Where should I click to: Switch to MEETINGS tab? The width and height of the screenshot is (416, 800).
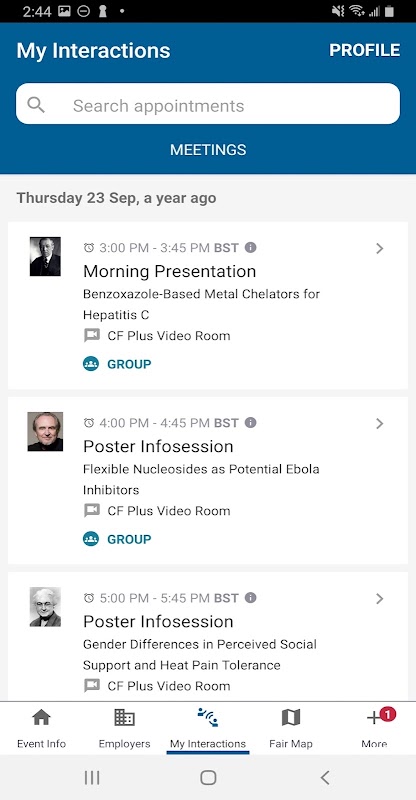coord(208,149)
